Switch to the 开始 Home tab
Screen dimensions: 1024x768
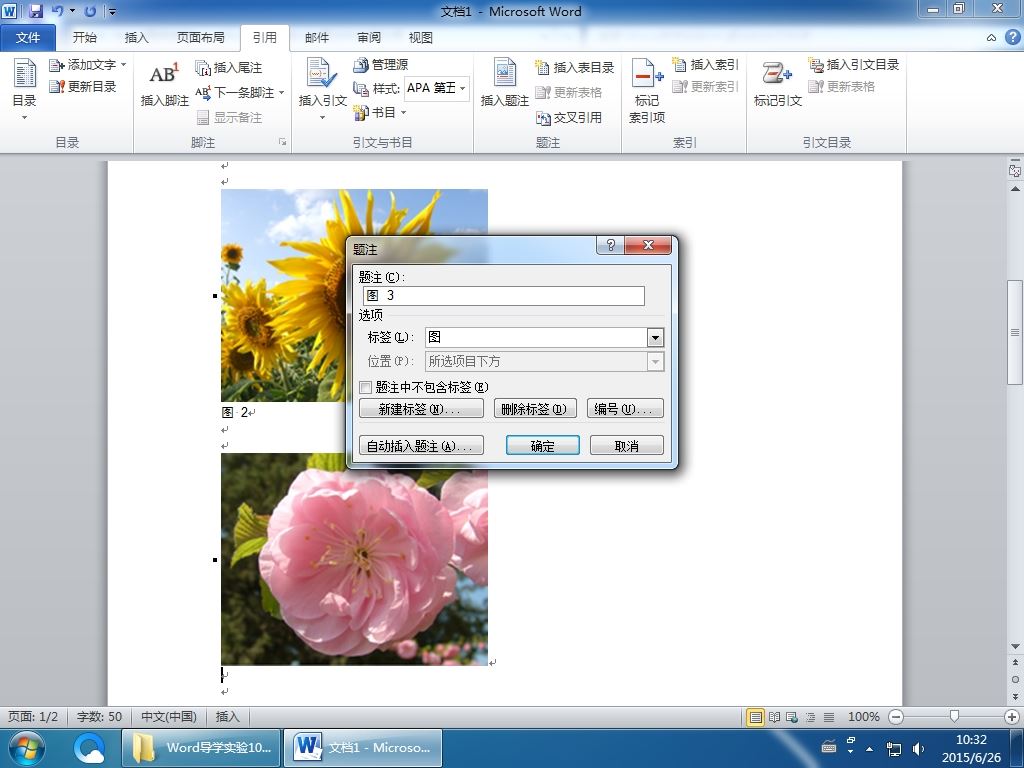[x=84, y=37]
